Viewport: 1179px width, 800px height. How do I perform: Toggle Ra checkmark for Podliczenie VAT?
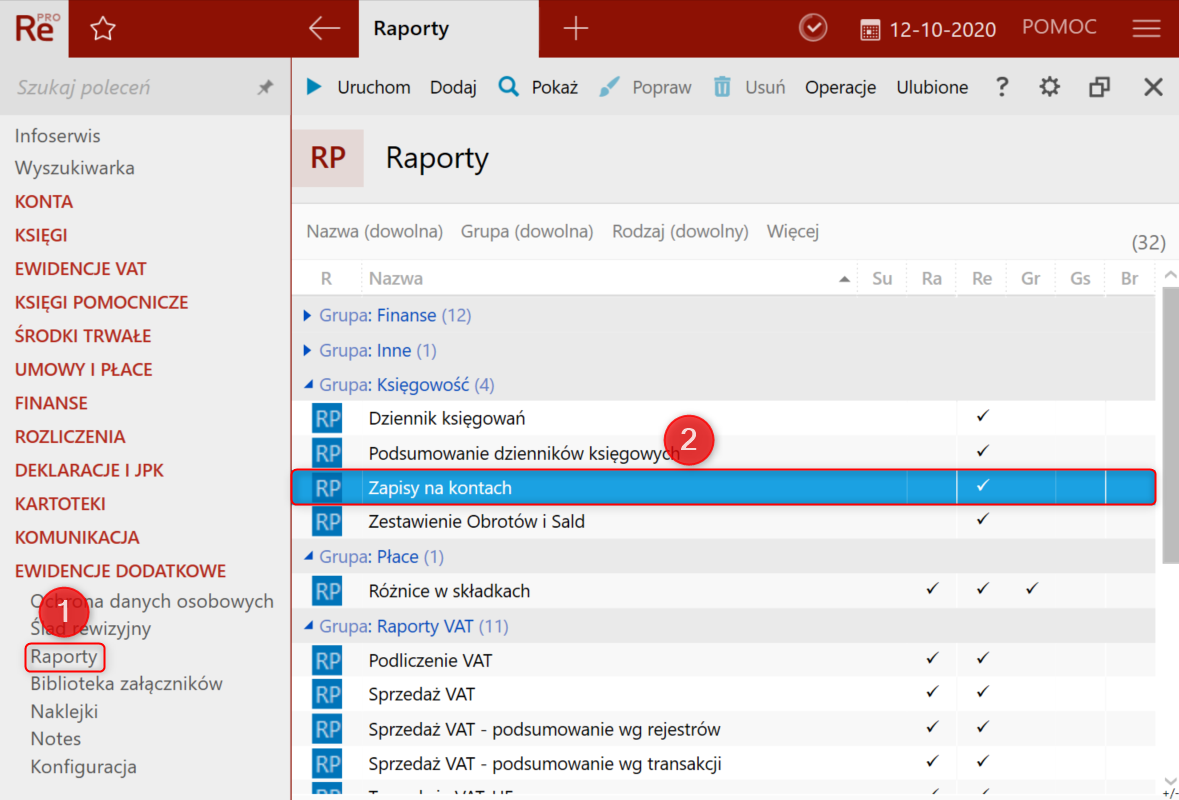click(932, 659)
